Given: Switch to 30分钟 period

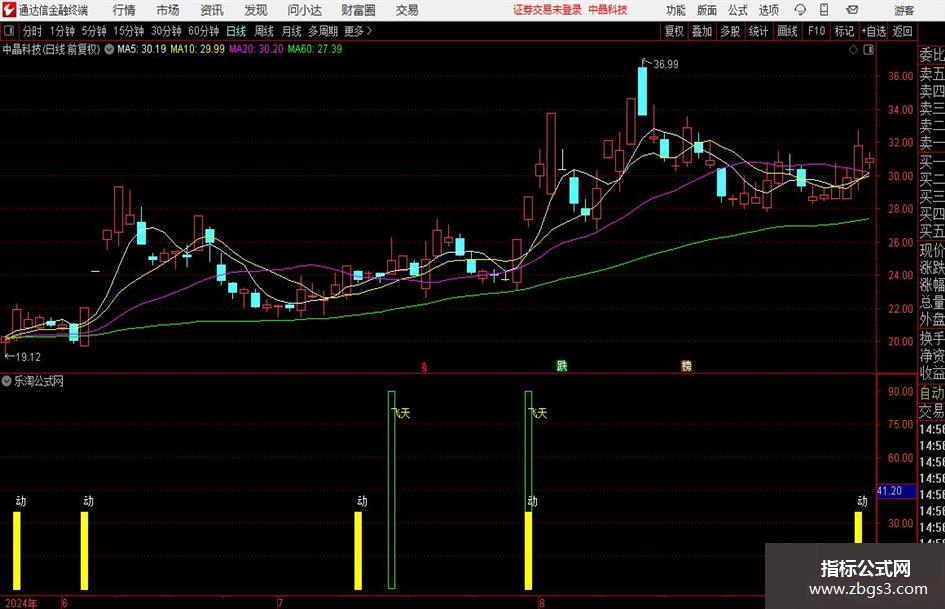Looking at the screenshot, I should click(166, 31).
